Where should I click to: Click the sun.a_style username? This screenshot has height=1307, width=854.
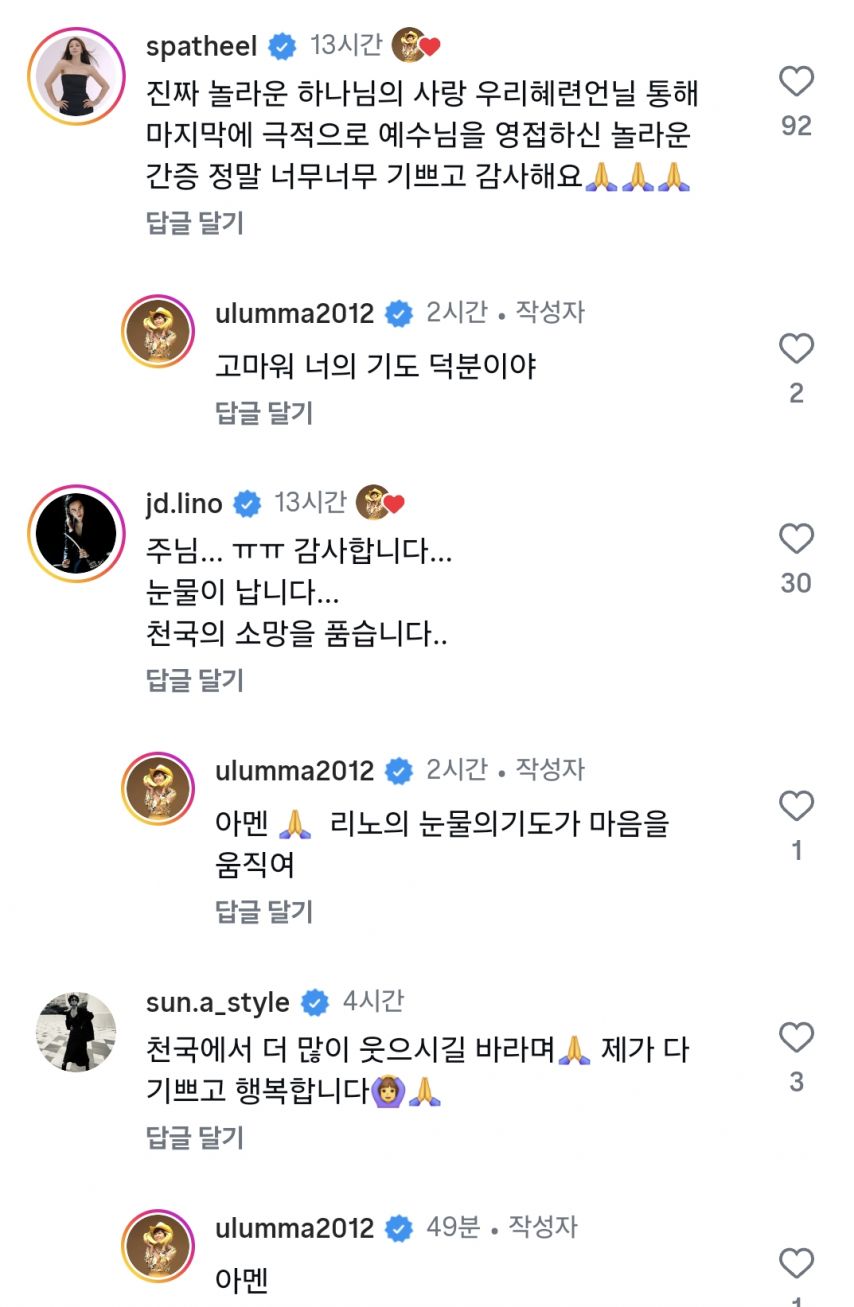point(218,1002)
